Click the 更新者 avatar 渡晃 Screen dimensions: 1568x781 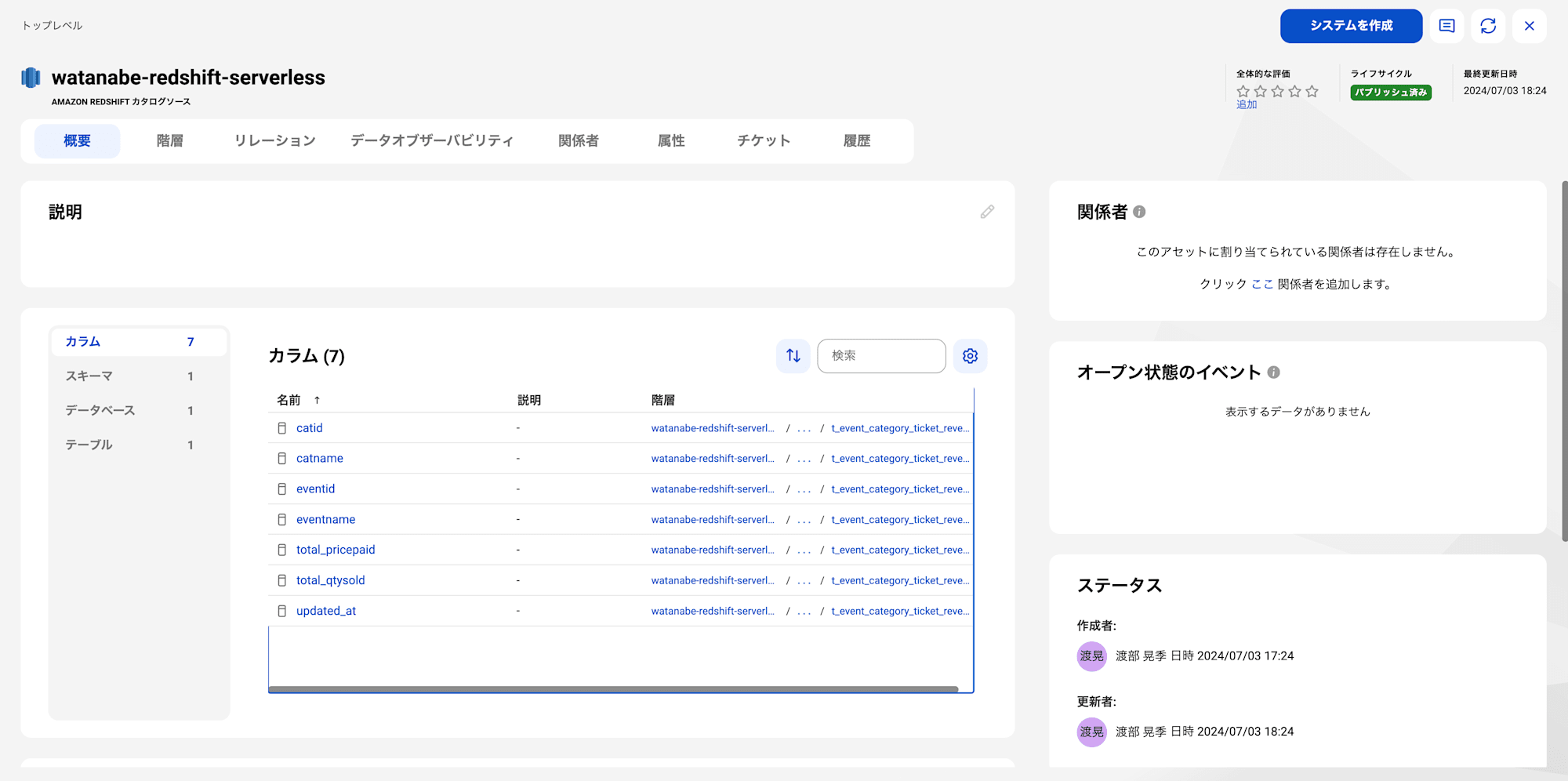coord(1091,732)
